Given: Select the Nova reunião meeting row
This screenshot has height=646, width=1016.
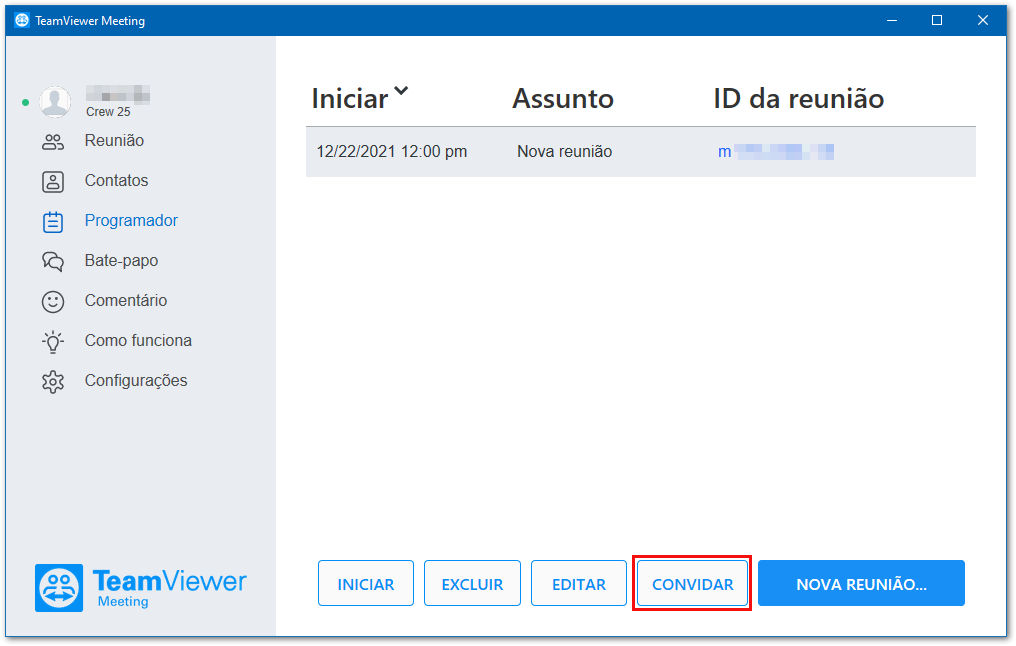Looking at the screenshot, I should 641,152.
